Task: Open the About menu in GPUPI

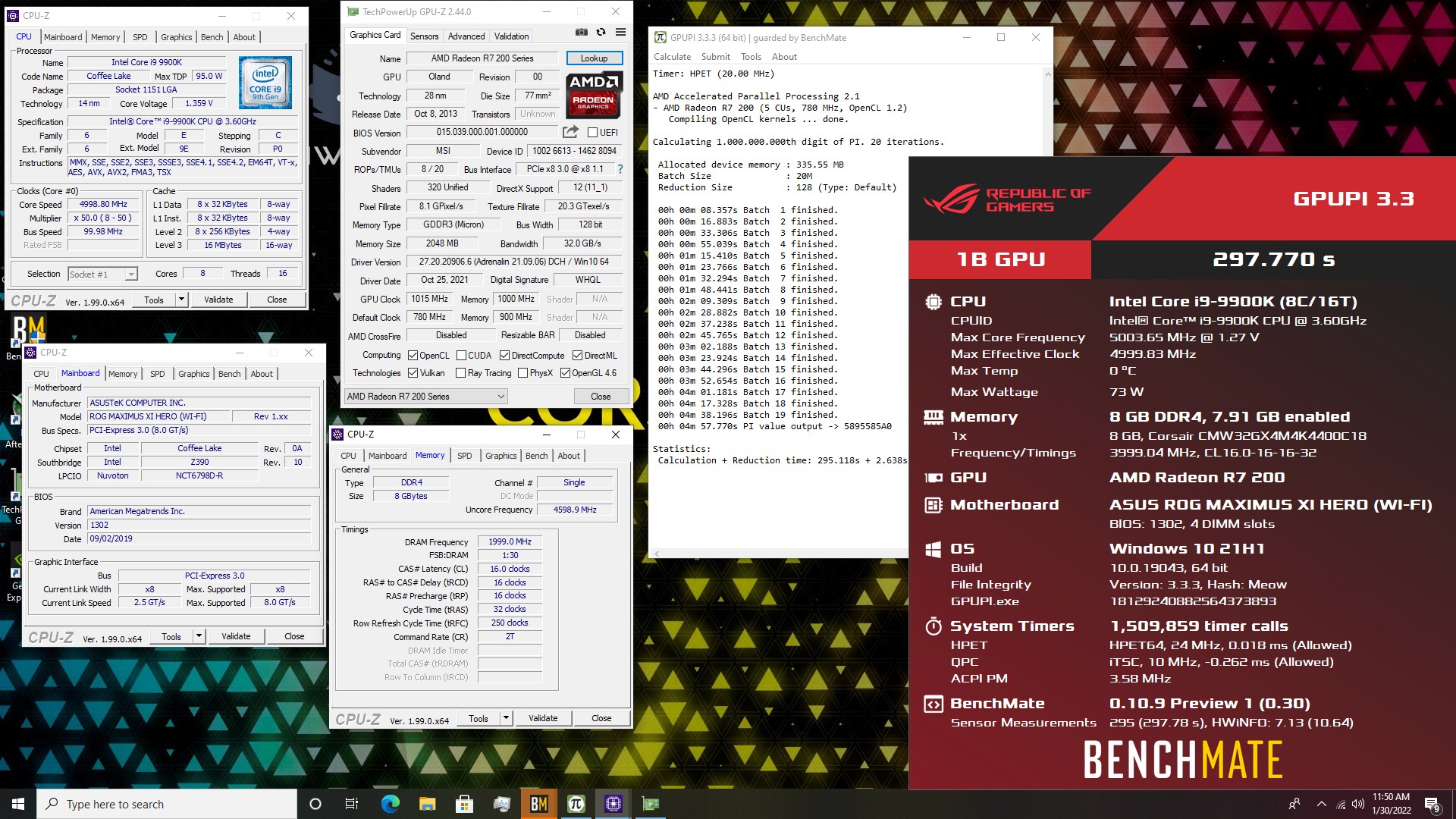Action: [784, 57]
